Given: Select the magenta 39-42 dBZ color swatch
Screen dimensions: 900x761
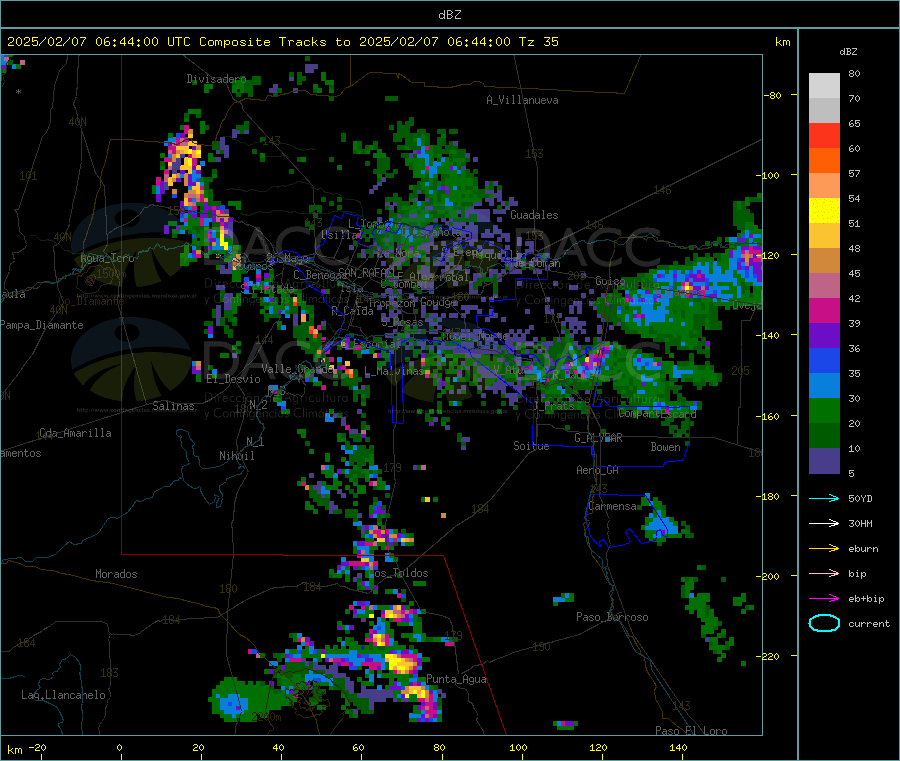Looking at the screenshot, I should coord(824,310).
